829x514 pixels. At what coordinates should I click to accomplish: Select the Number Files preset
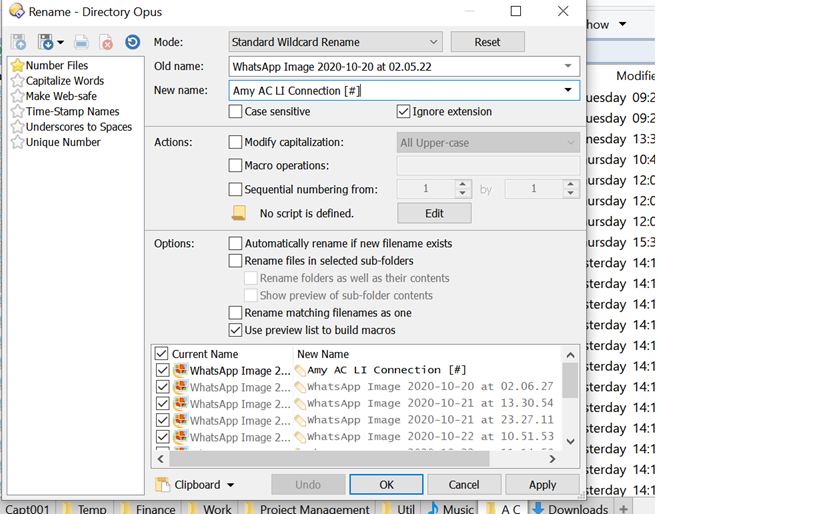pos(57,66)
